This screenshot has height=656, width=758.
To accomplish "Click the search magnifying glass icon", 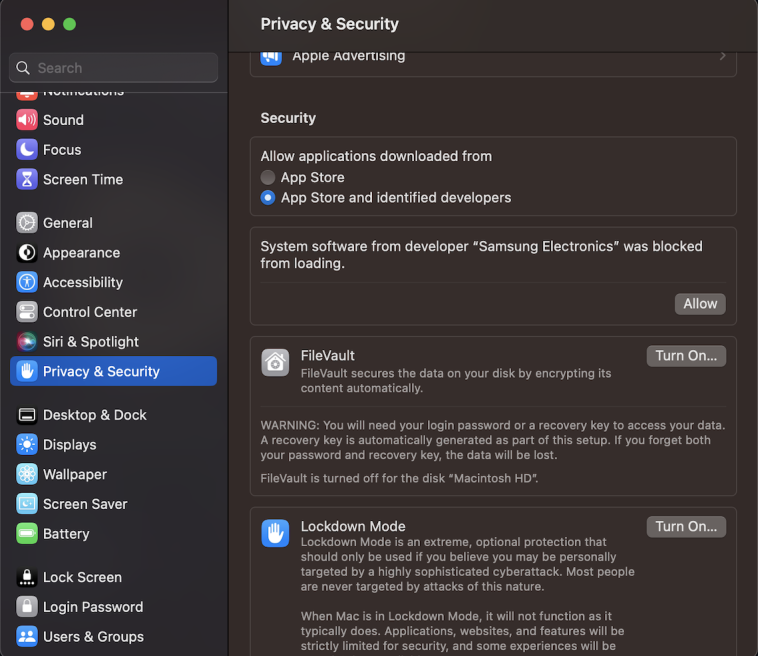I will pyautogui.click(x=23, y=68).
